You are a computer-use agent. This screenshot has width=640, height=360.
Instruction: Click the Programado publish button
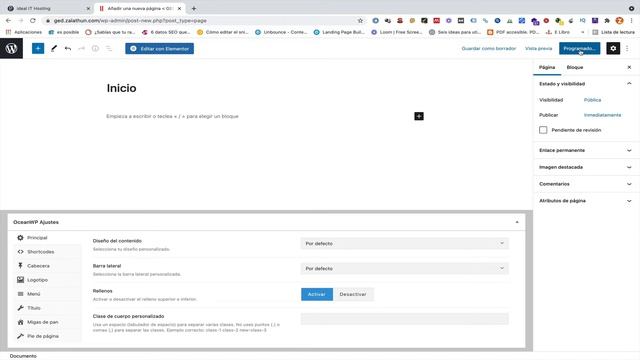click(580, 49)
